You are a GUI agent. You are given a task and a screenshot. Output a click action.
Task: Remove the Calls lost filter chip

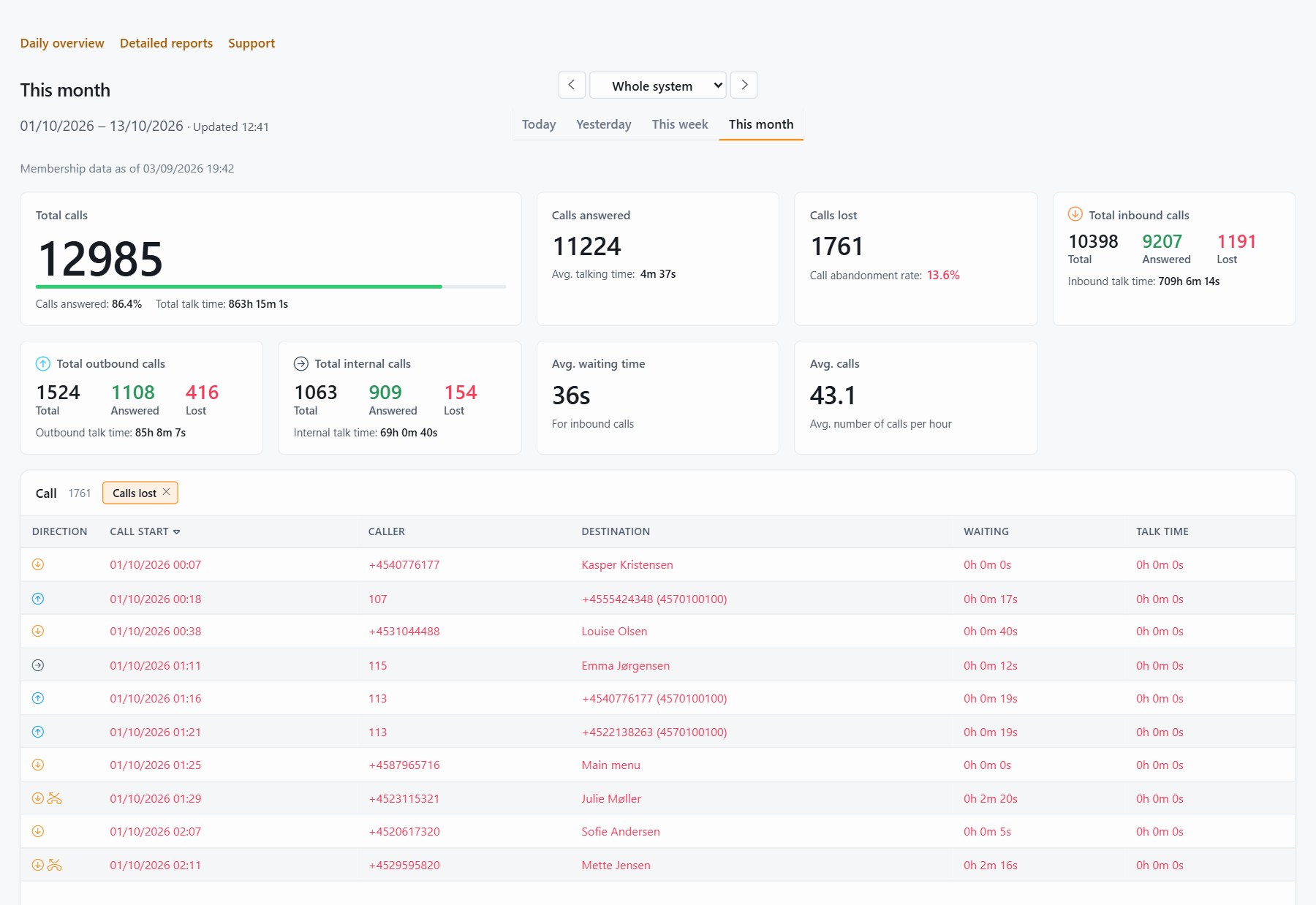166,492
